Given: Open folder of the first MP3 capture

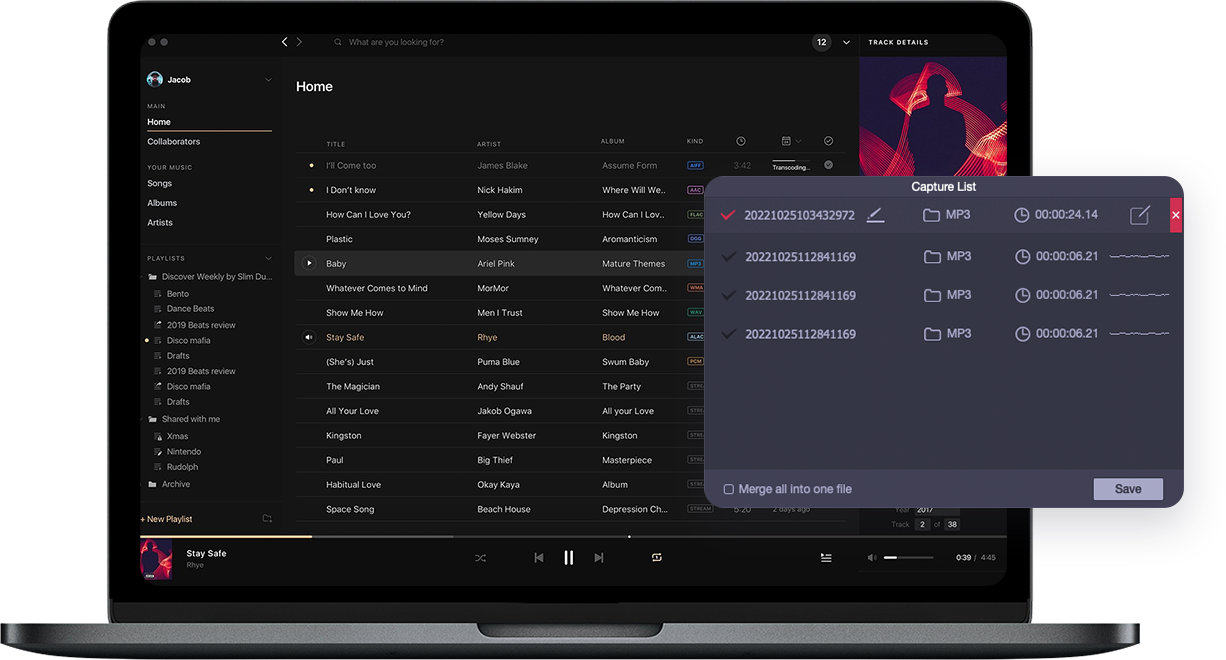Looking at the screenshot, I should [x=932, y=215].
